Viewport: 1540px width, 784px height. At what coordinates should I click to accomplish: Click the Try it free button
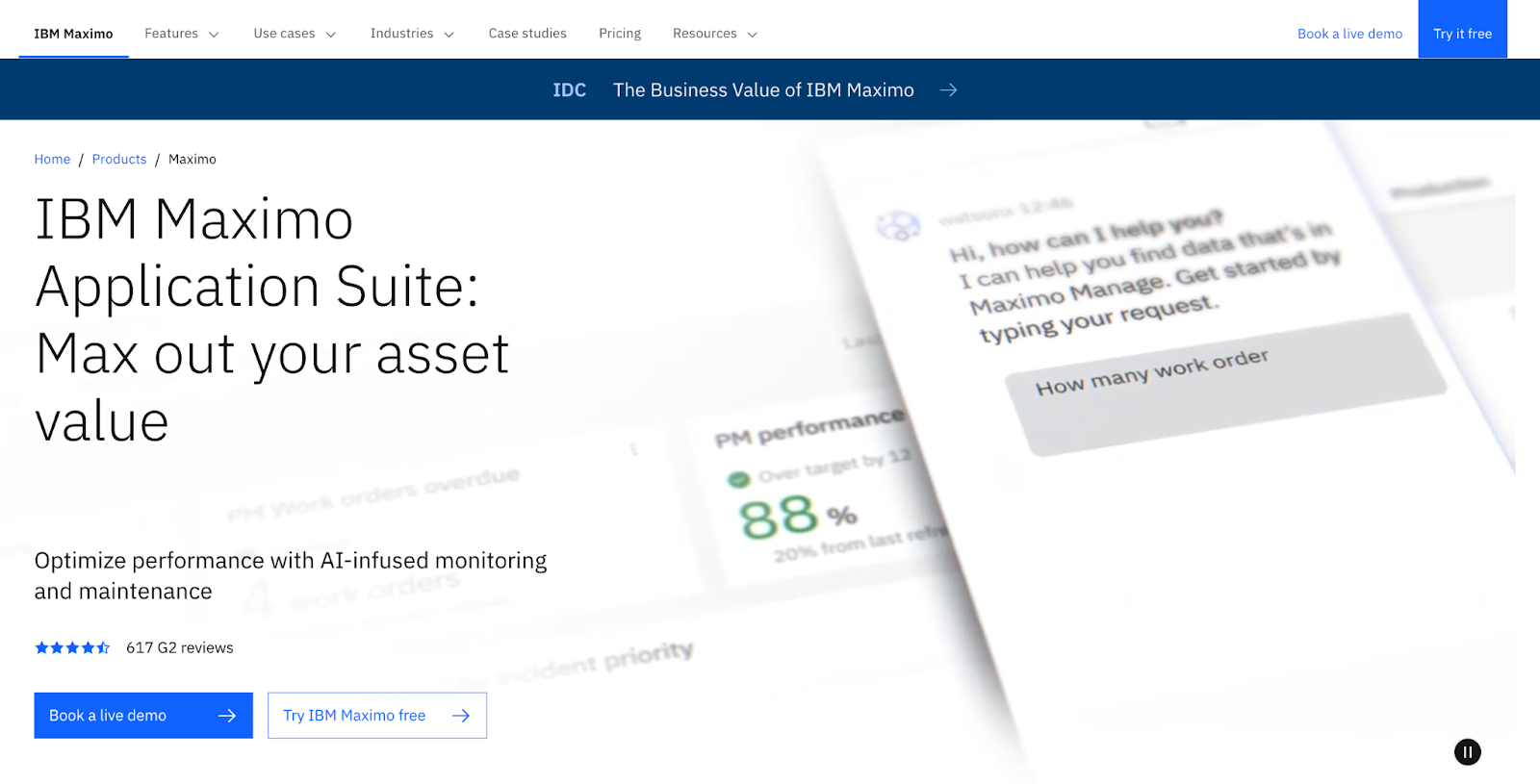pyautogui.click(x=1462, y=29)
